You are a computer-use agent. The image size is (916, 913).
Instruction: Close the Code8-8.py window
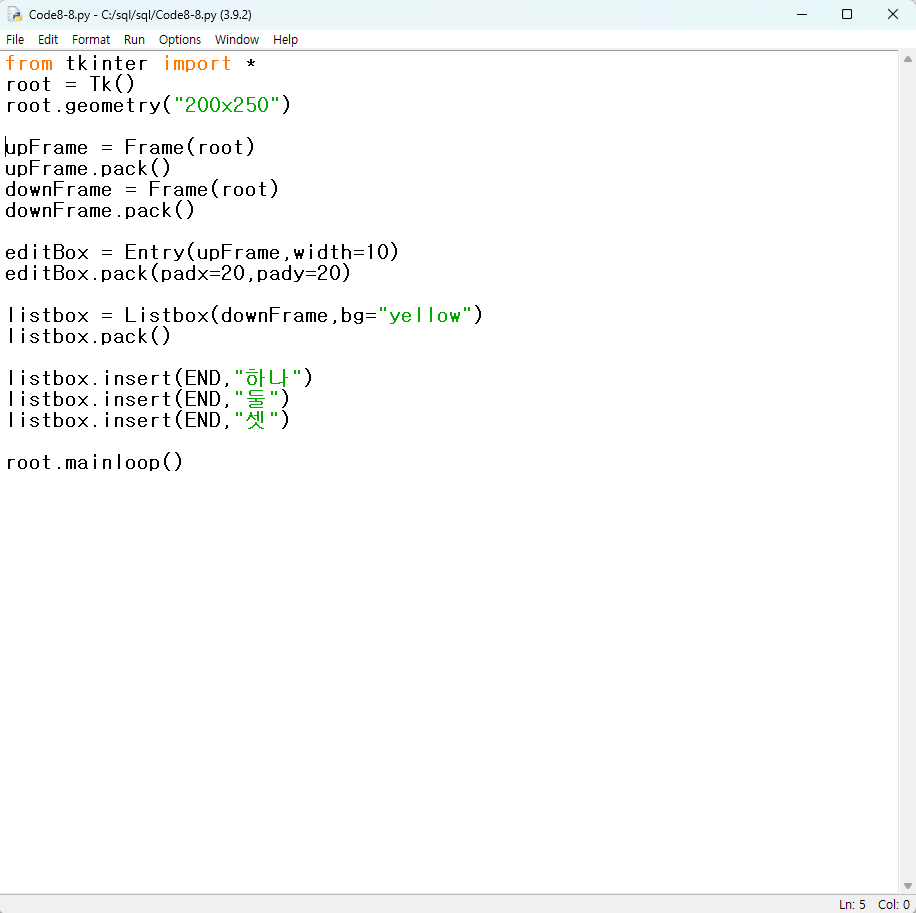pyautogui.click(x=893, y=15)
